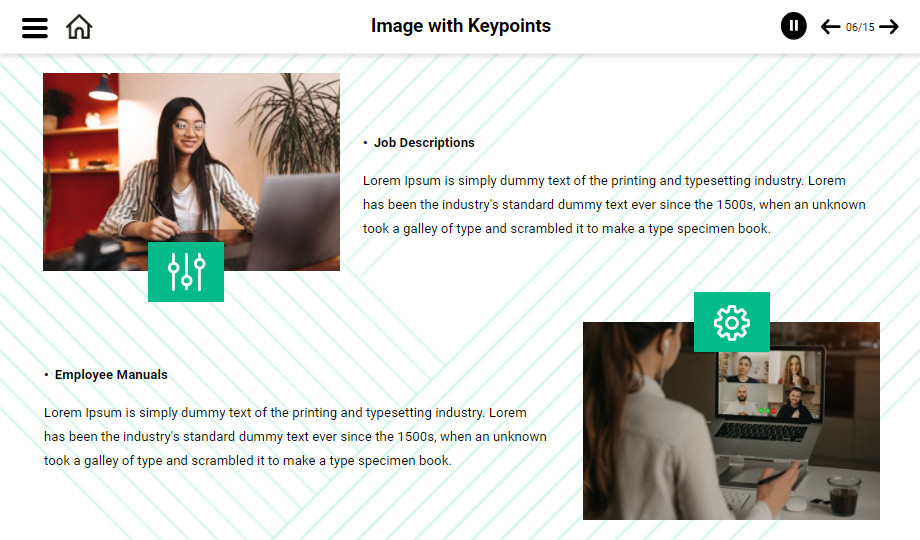Viewport: 920px width, 540px height.
Task: Click the Employee Manuals heading
Action: point(111,374)
